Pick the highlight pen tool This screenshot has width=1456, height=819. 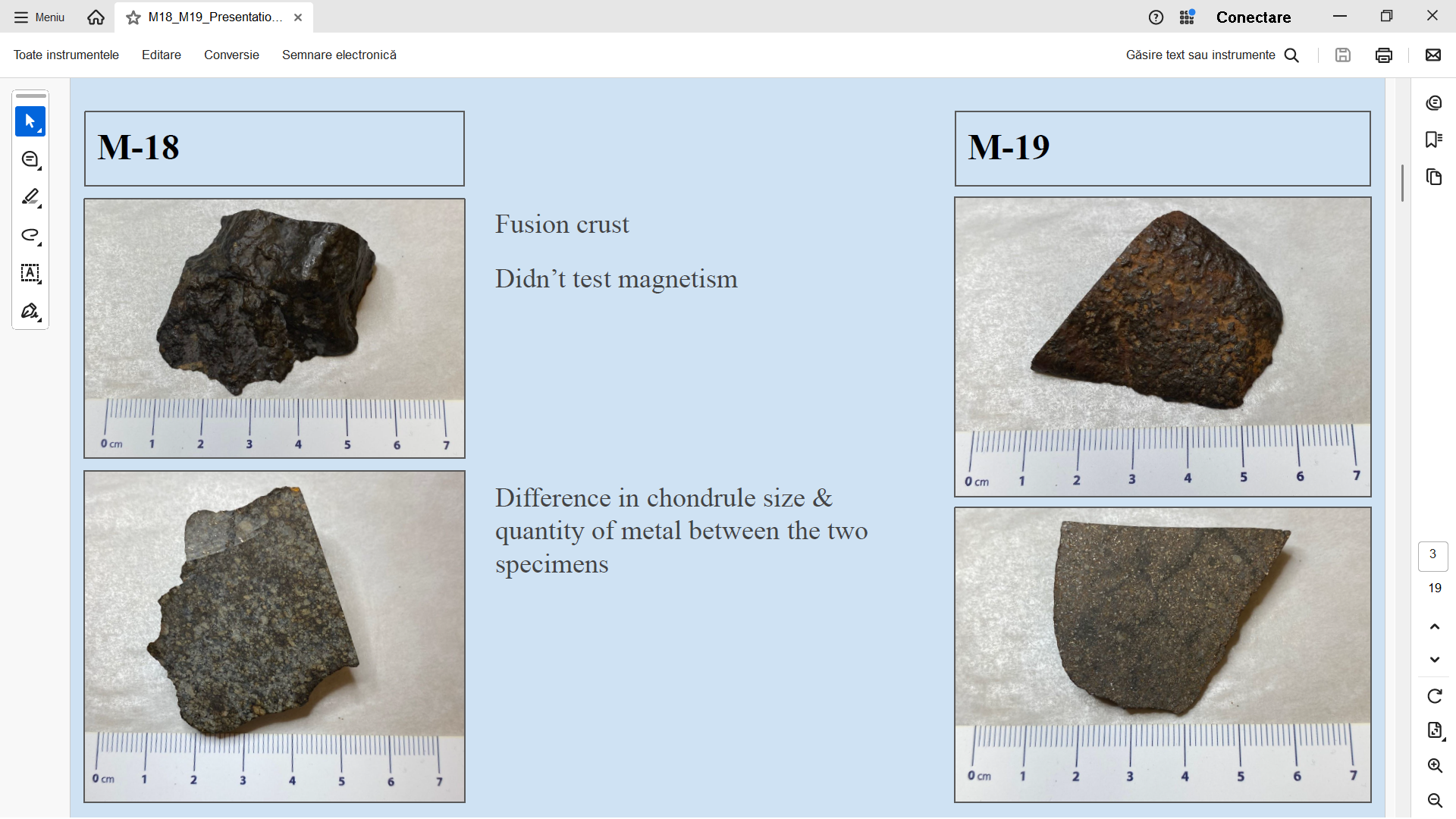pyautogui.click(x=30, y=197)
